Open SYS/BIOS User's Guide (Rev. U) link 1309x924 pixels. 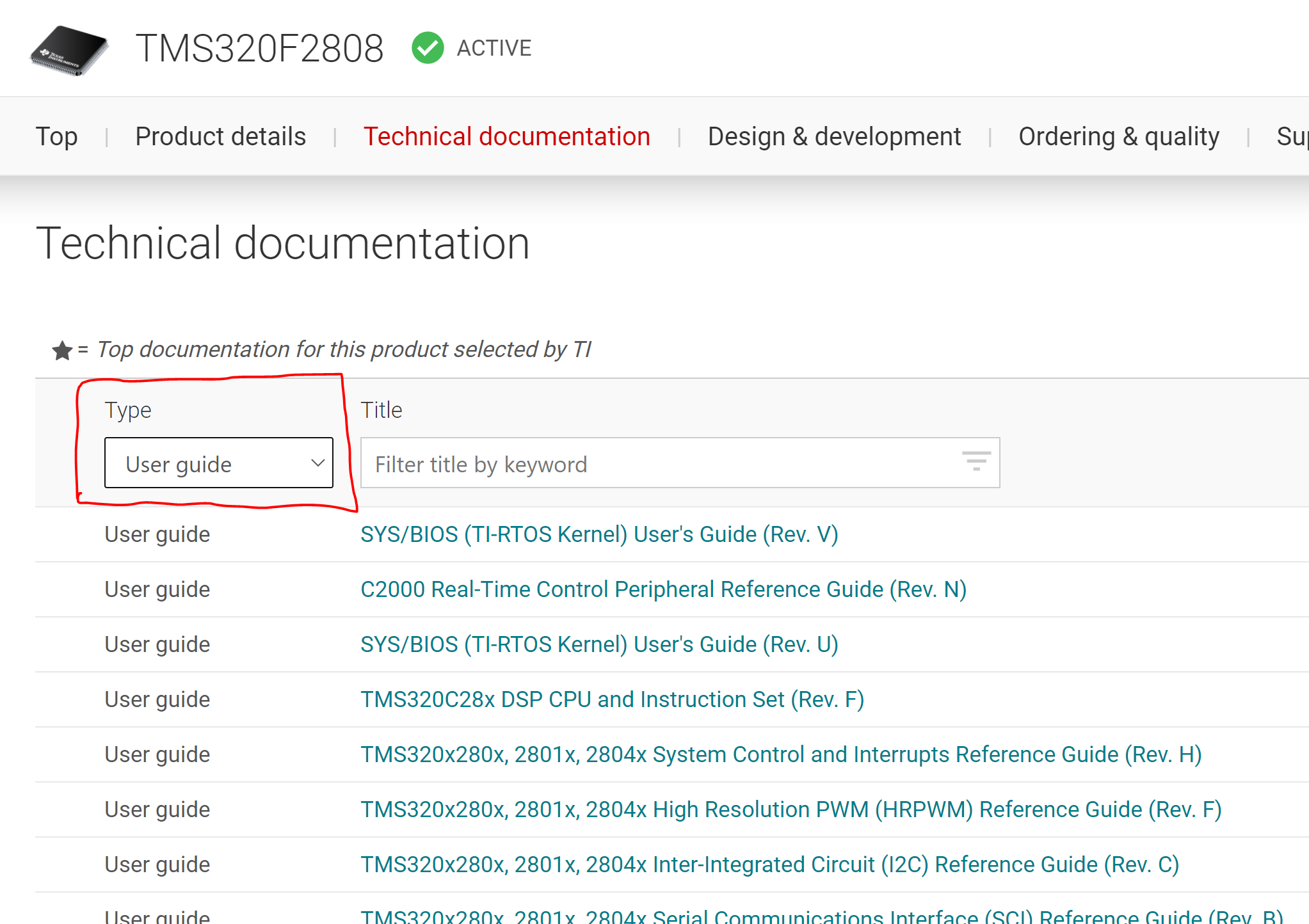(600, 644)
